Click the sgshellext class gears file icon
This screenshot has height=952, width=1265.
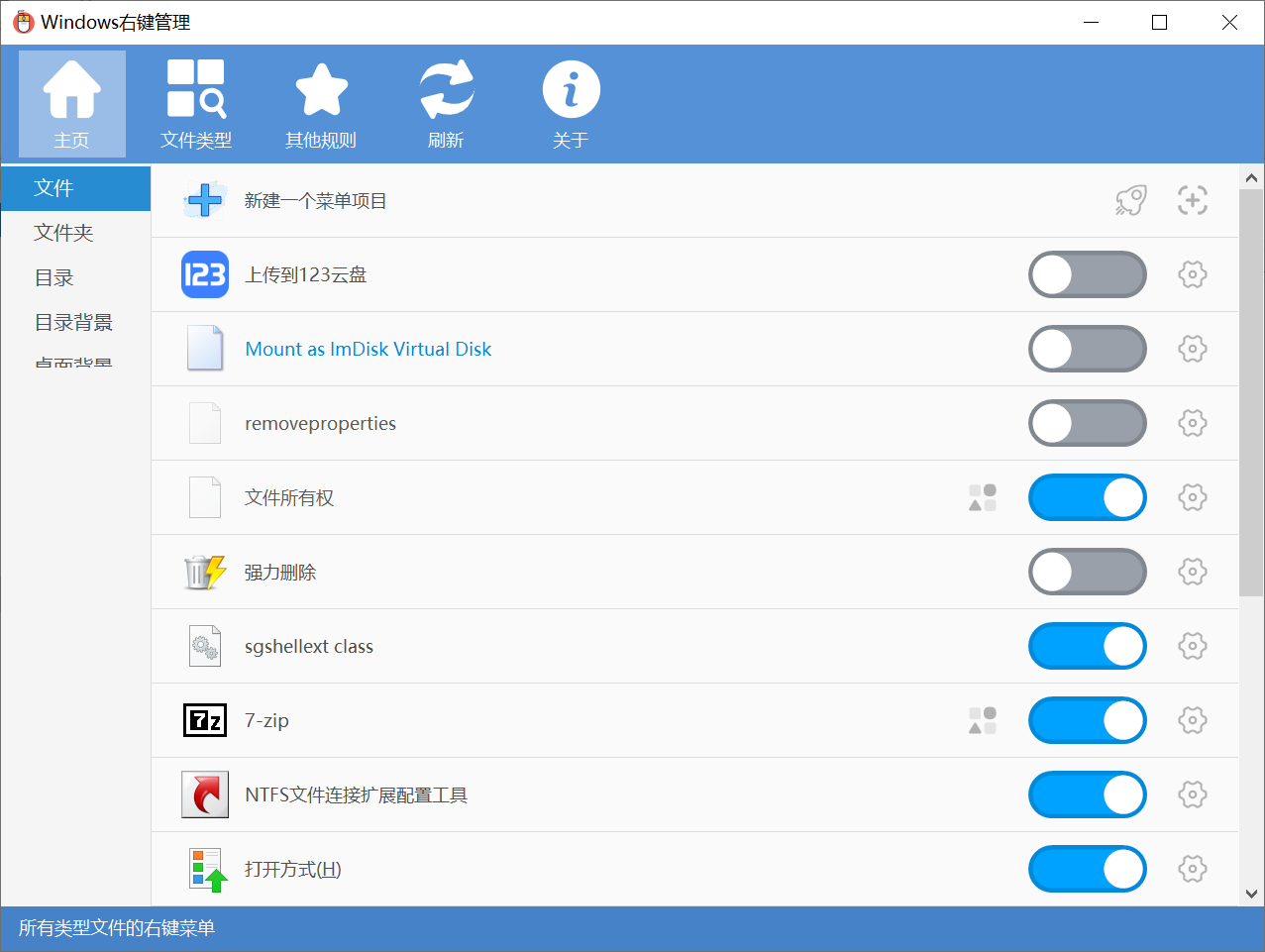pos(205,646)
